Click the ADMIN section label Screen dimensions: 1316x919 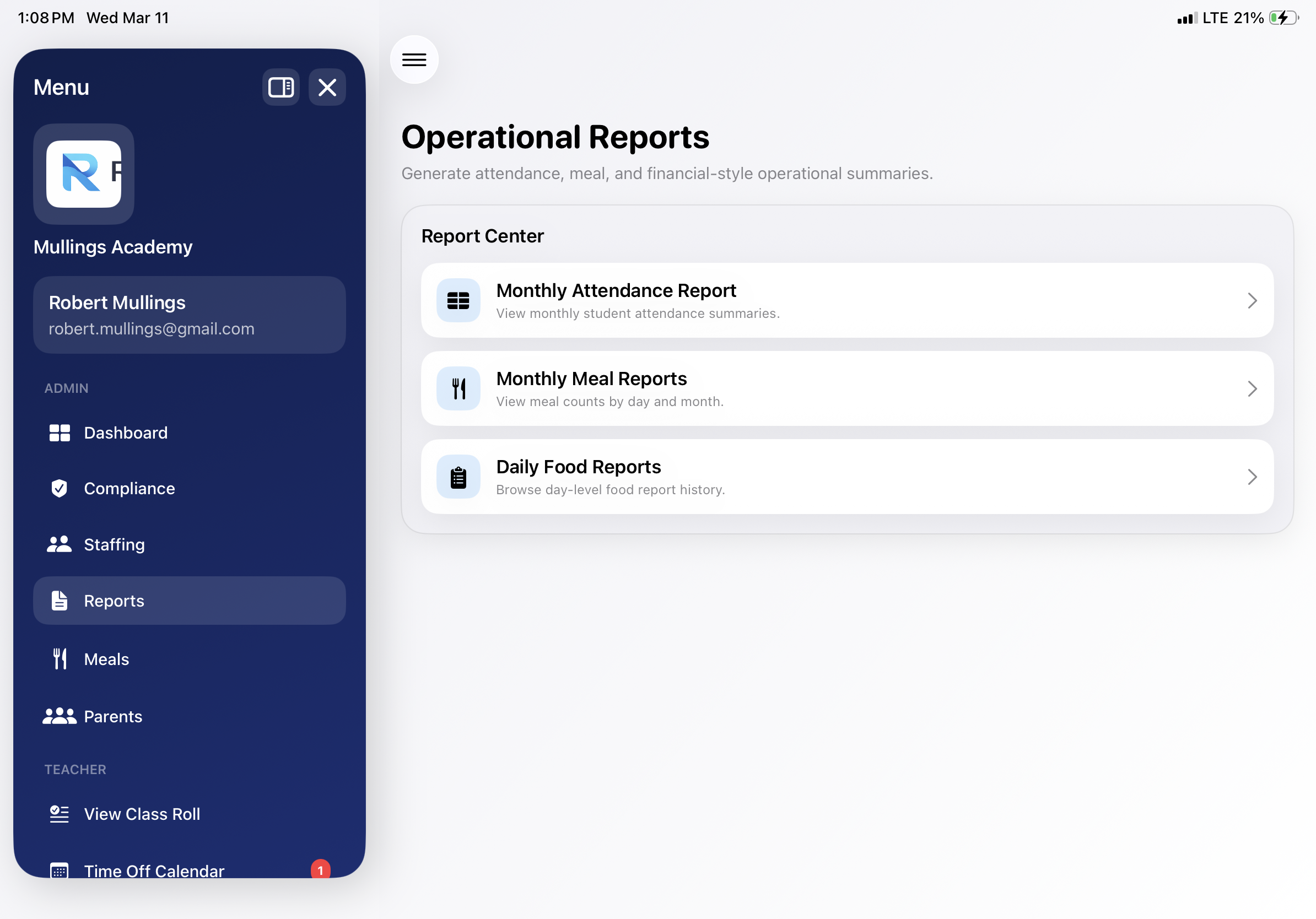pos(67,388)
